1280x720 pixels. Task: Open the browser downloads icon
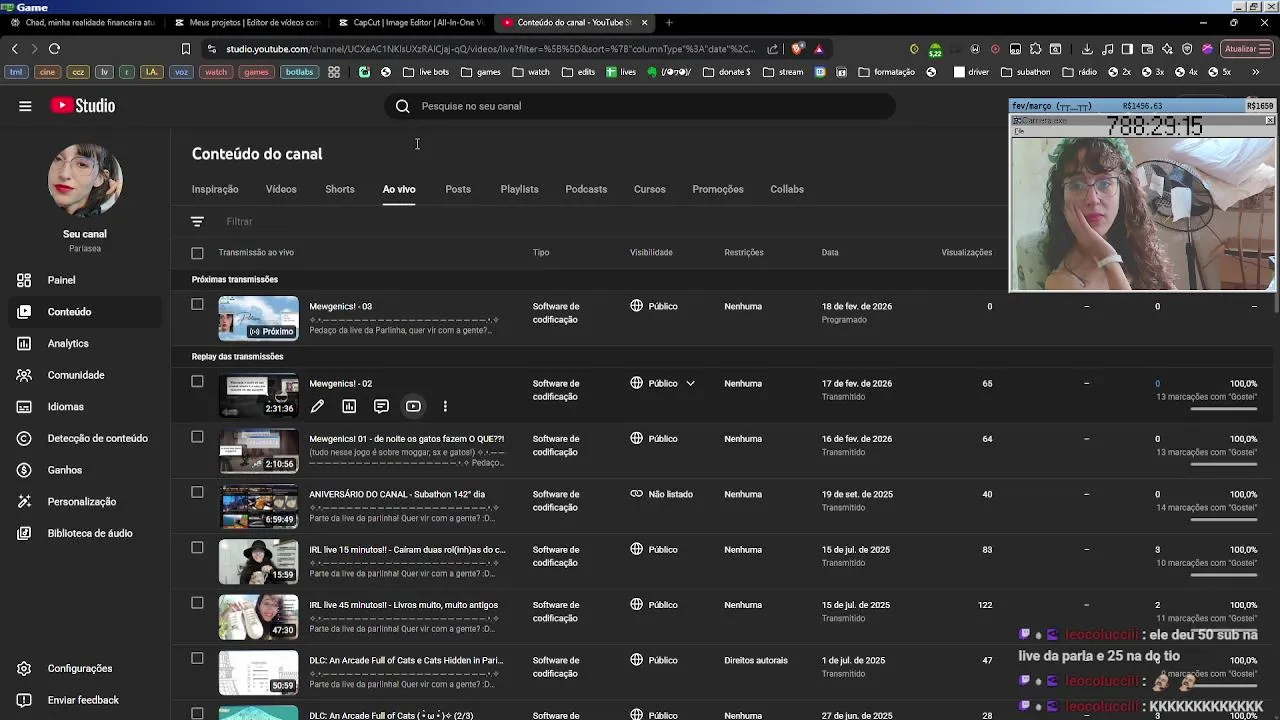(1087, 48)
